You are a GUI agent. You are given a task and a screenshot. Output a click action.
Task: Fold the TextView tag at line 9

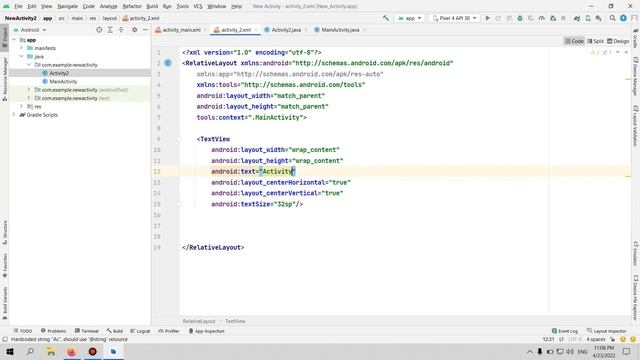pos(179,139)
